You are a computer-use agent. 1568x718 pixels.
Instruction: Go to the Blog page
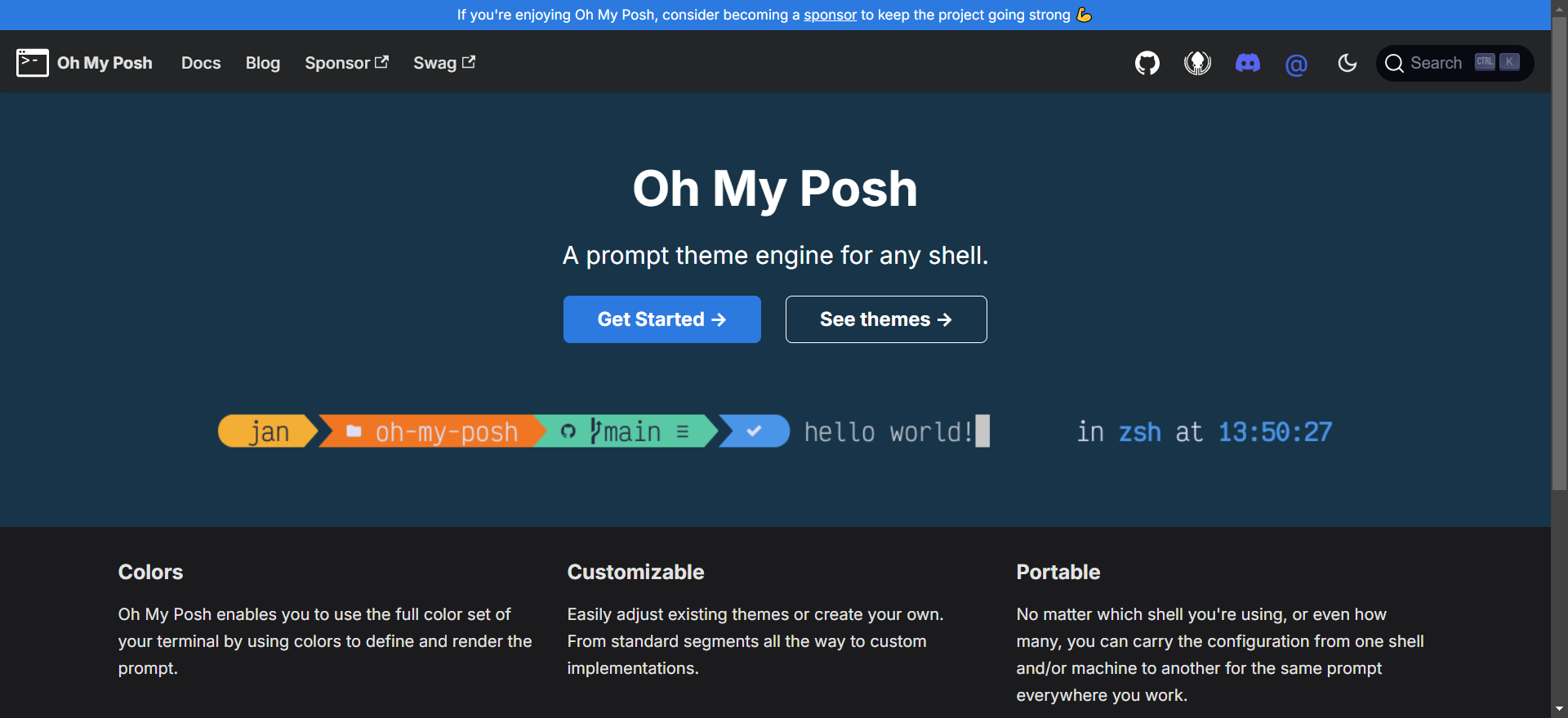click(x=263, y=63)
